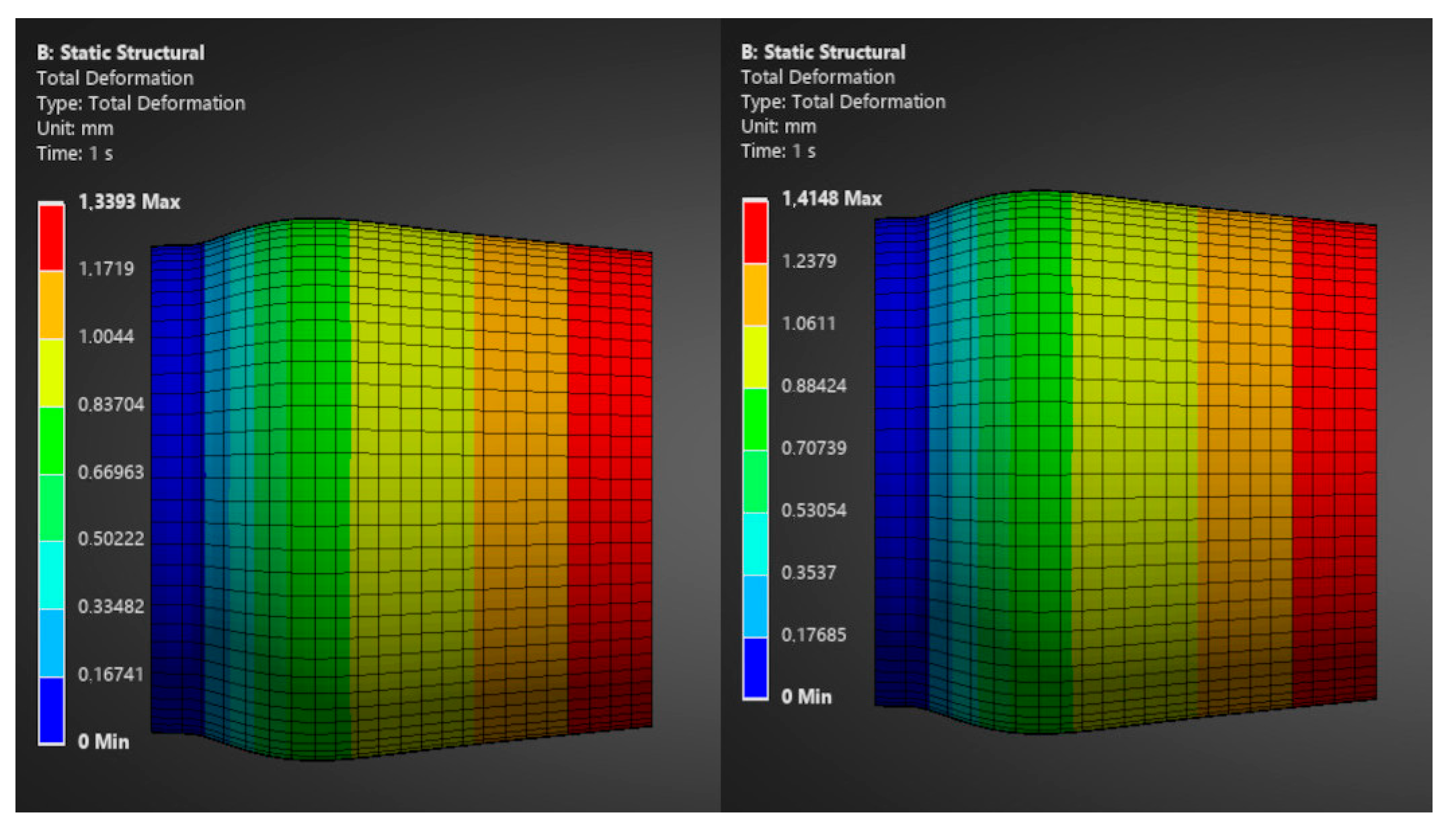Select the '0.88424' legend value
Viewport: 1448px width, 840px height.
tap(814, 386)
